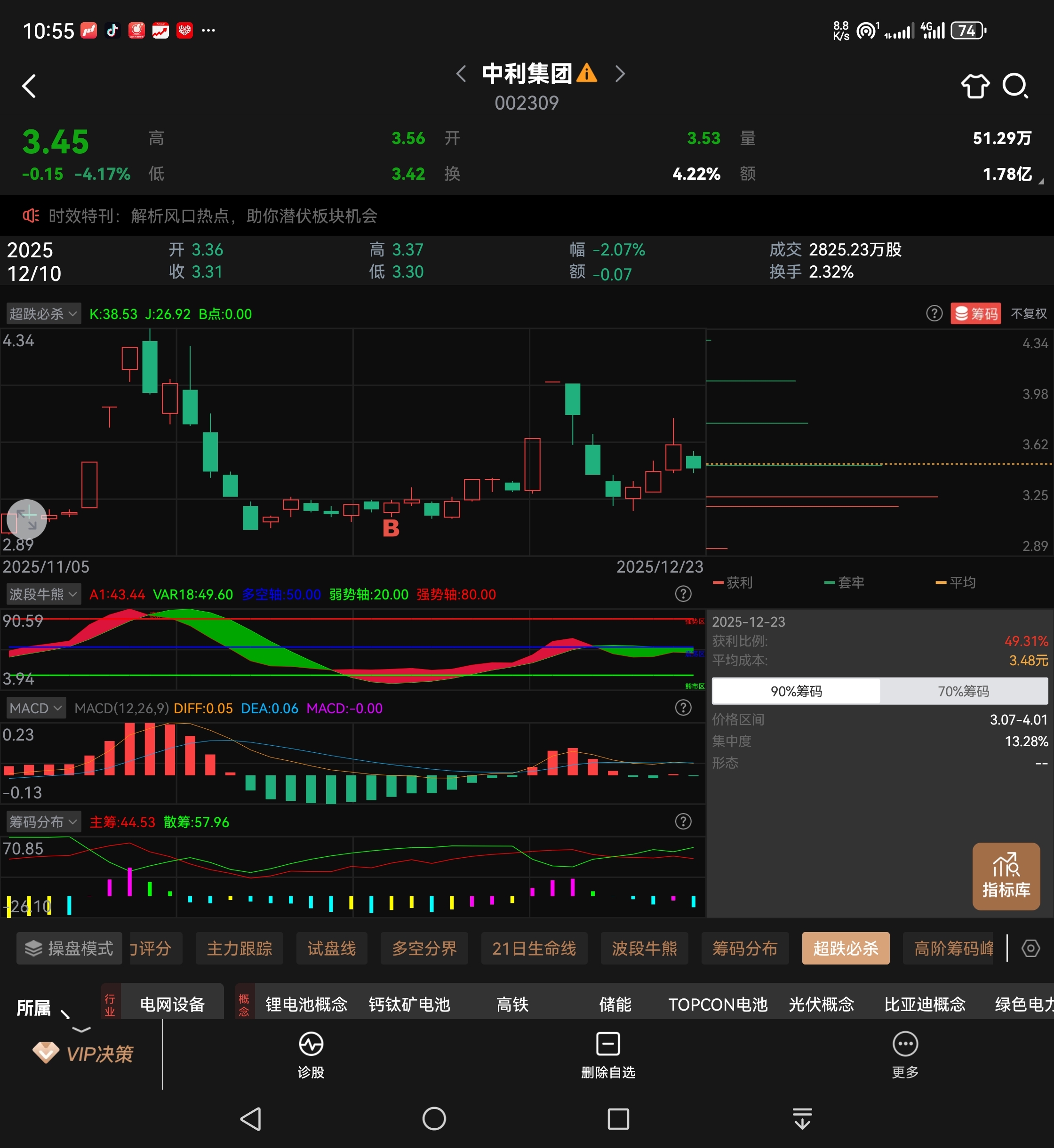Open indicator settings hexagon gear icon
This screenshot has width=1054, height=1148.
[x=1030, y=949]
